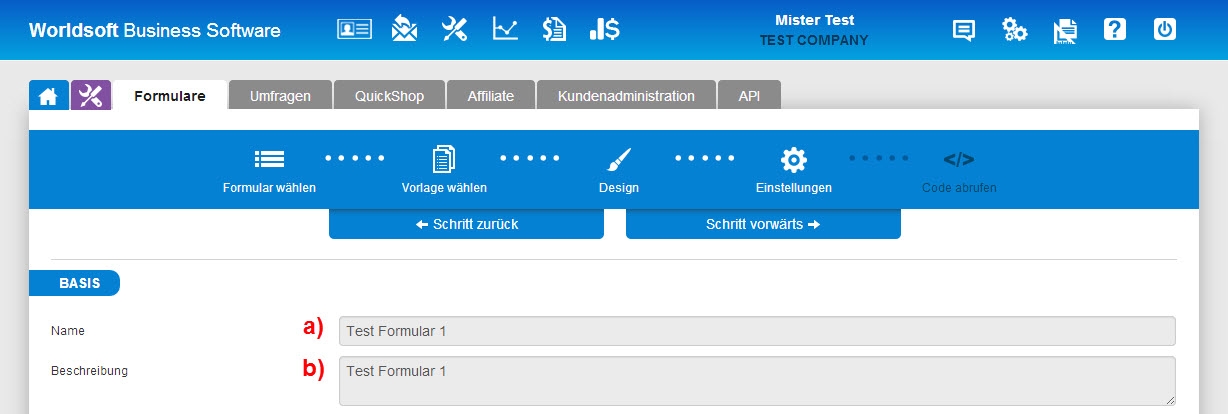Go to the home tab icon
Image resolution: width=1228 pixels, height=414 pixels.
pyautogui.click(x=48, y=95)
